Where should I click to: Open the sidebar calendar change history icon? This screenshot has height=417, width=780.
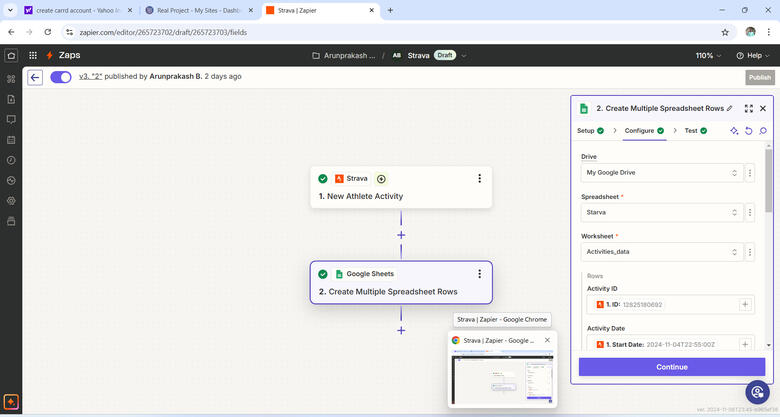11,140
